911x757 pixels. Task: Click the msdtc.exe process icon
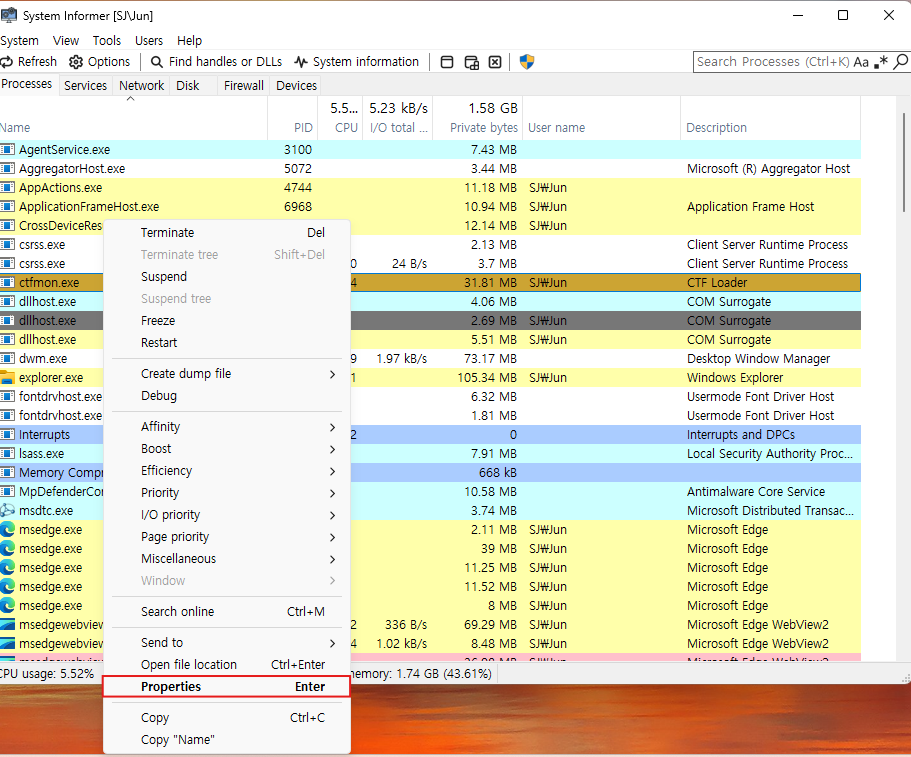[x=7, y=511]
